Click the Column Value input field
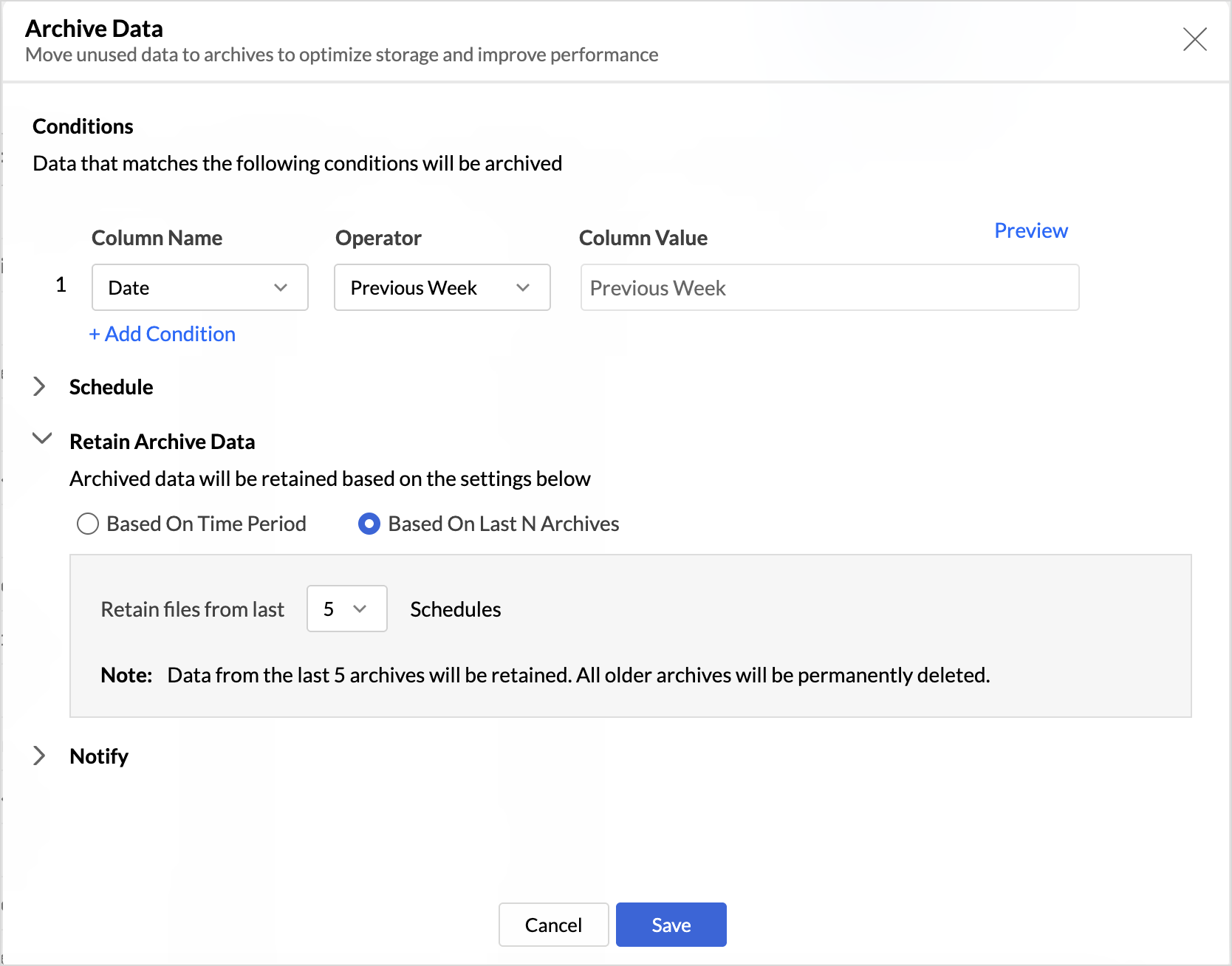This screenshot has height=966, width=1232. (829, 287)
